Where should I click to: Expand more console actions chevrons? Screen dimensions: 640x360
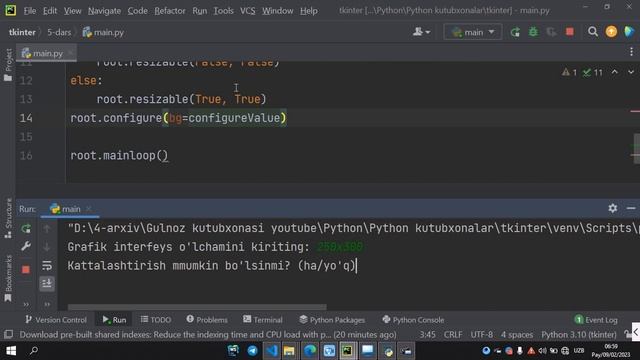pos(47,304)
